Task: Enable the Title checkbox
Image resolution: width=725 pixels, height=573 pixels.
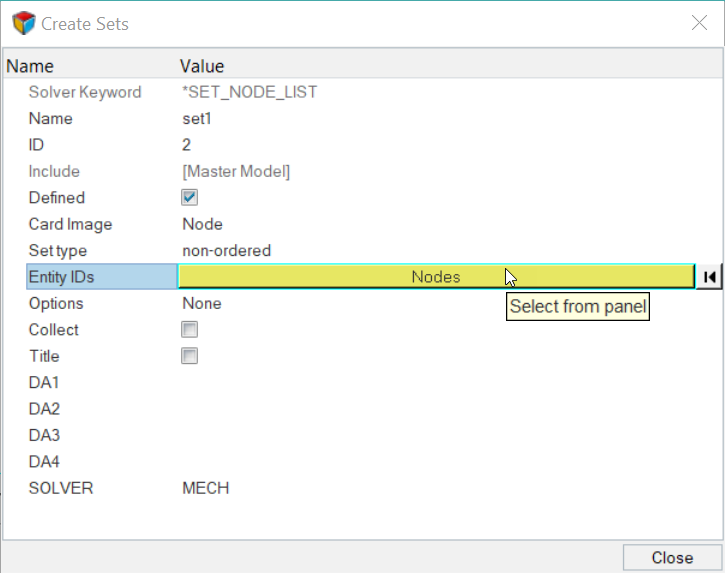Action: click(x=190, y=356)
